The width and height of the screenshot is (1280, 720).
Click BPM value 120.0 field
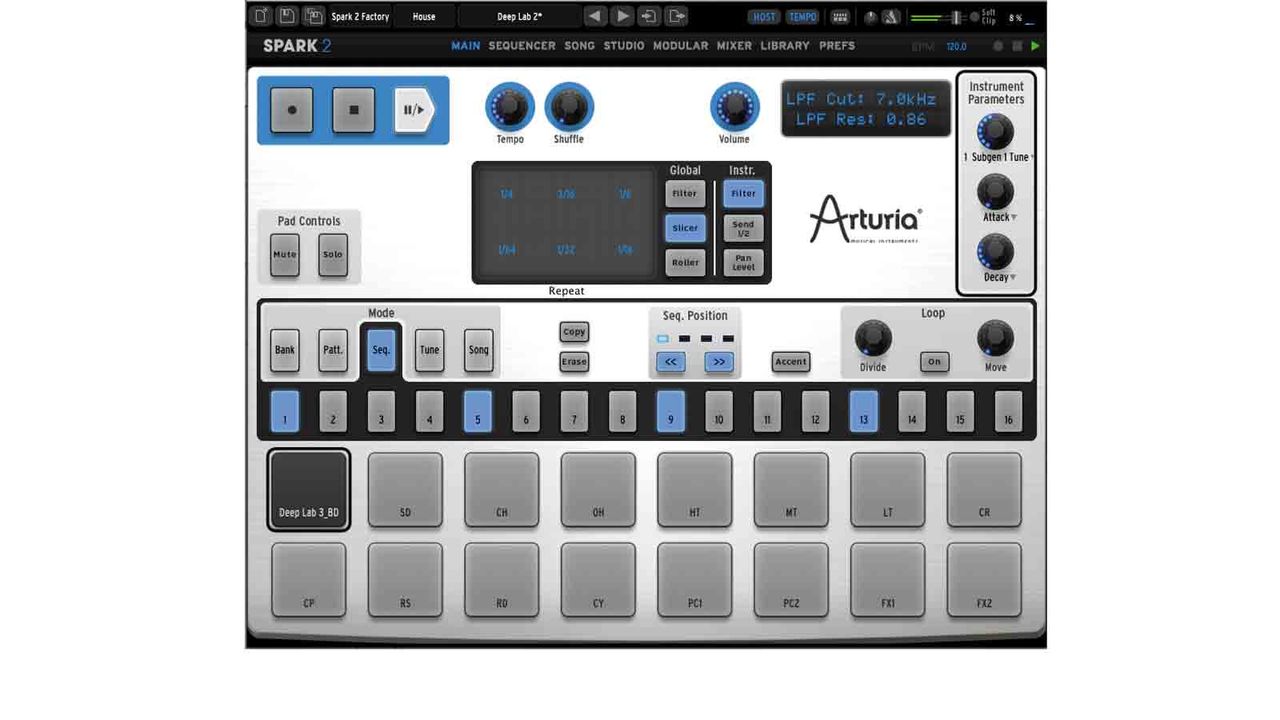pyautogui.click(x=956, y=46)
